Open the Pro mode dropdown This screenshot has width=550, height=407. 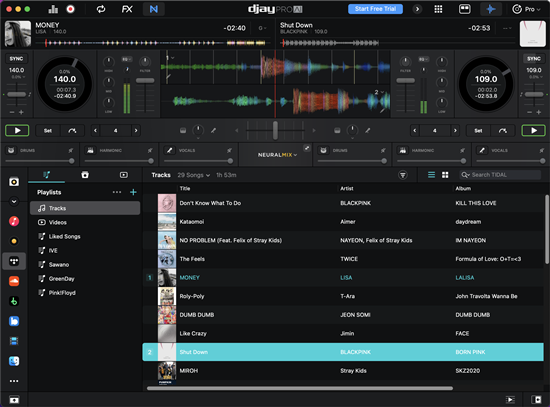526,9
